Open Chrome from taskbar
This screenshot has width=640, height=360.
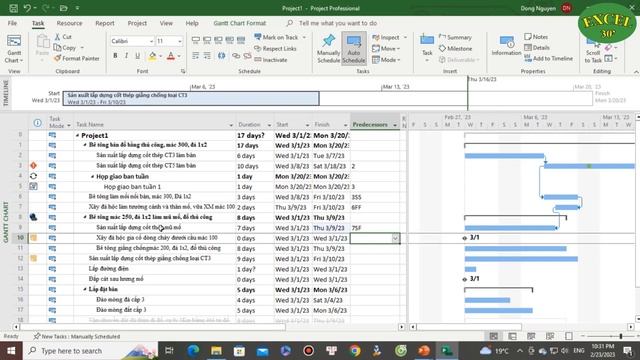coord(354,351)
